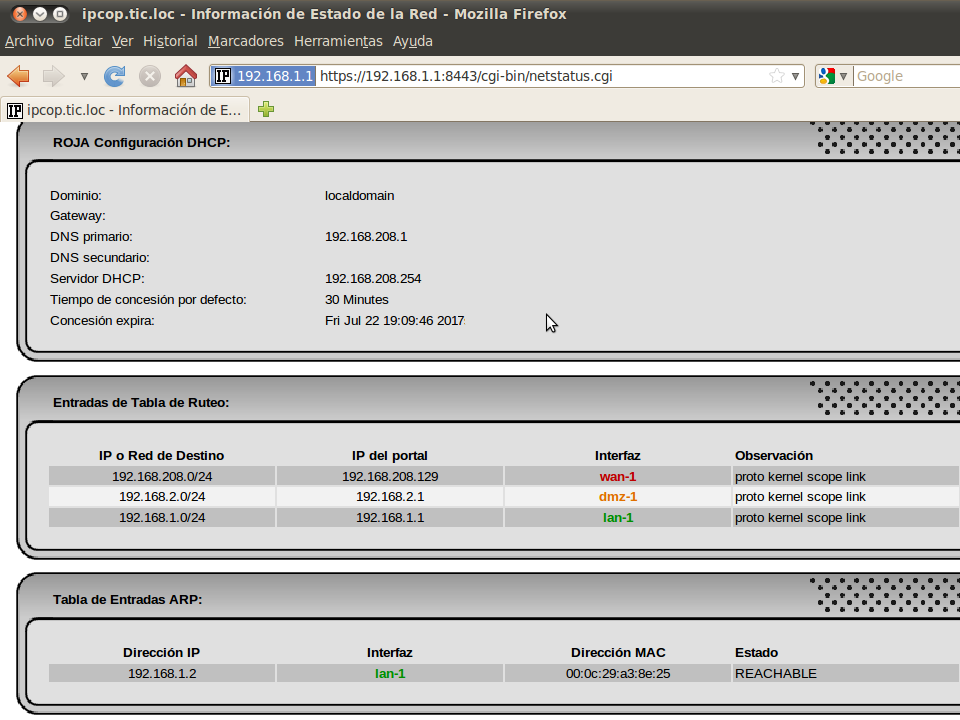Open the Google search engine selector dropdown

(x=833, y=76)
